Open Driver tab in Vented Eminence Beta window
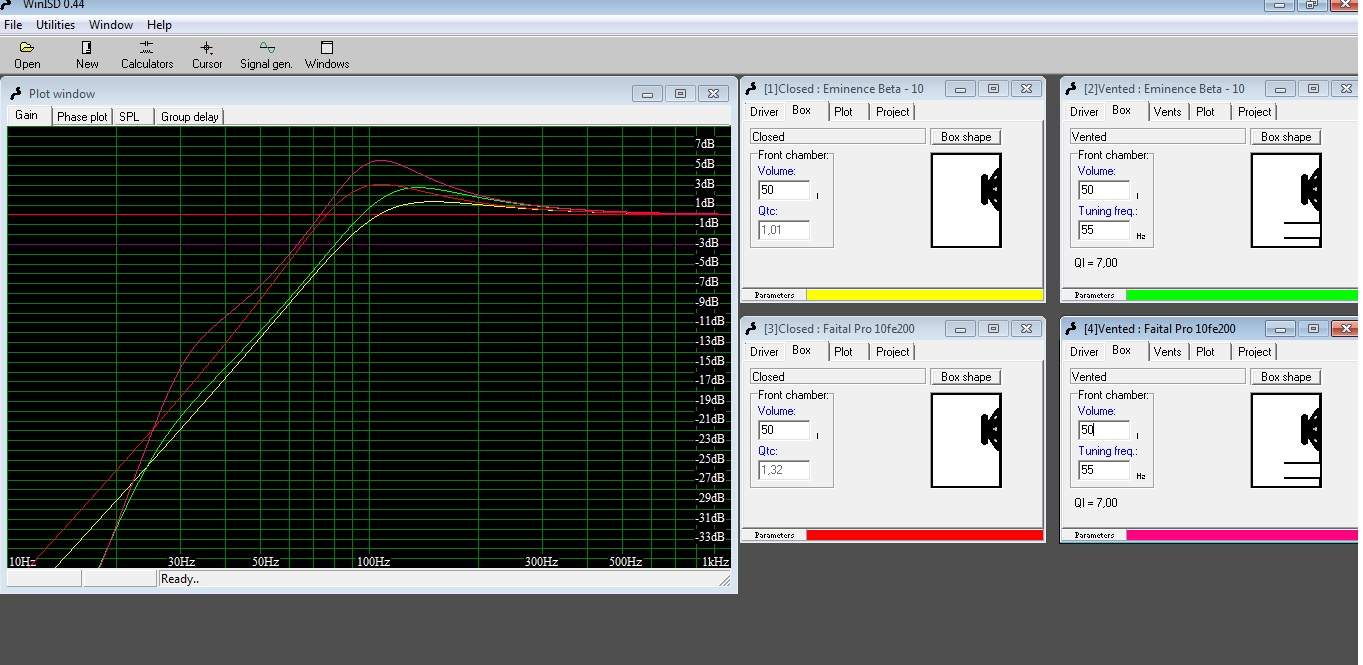 [1084, 112]
